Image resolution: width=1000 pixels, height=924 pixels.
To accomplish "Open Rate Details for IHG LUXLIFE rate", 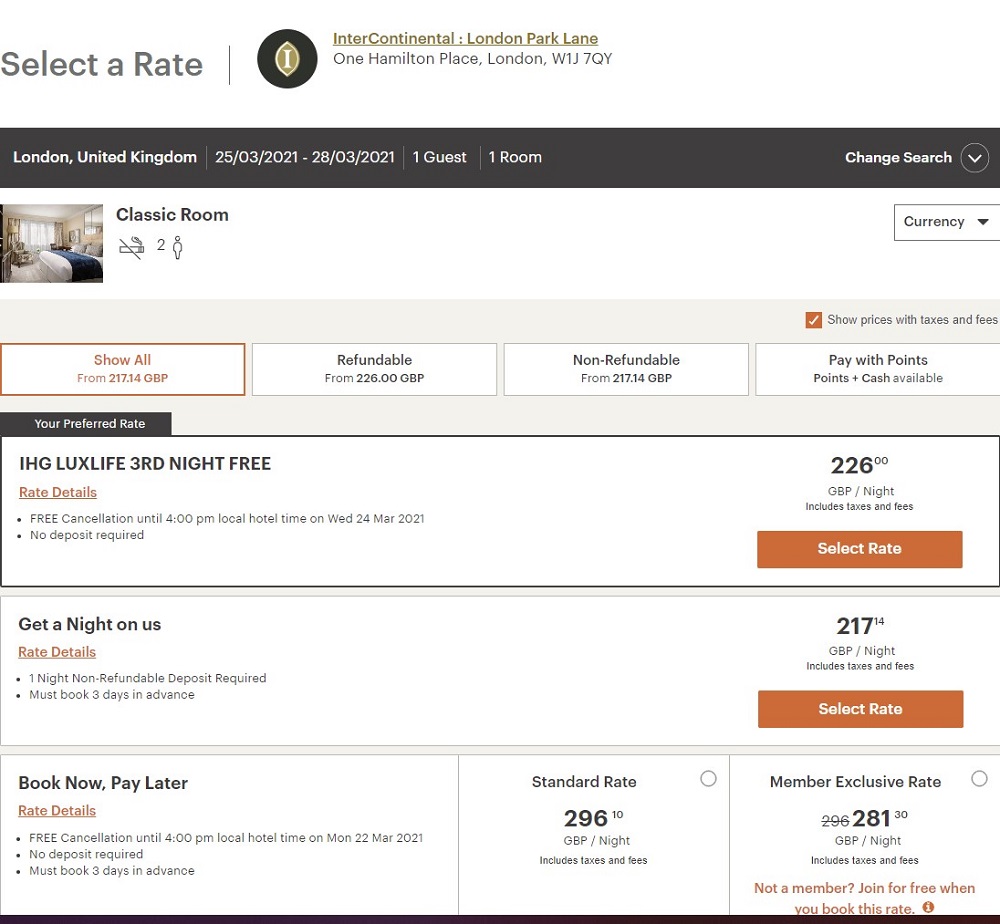I will point(58,492).
